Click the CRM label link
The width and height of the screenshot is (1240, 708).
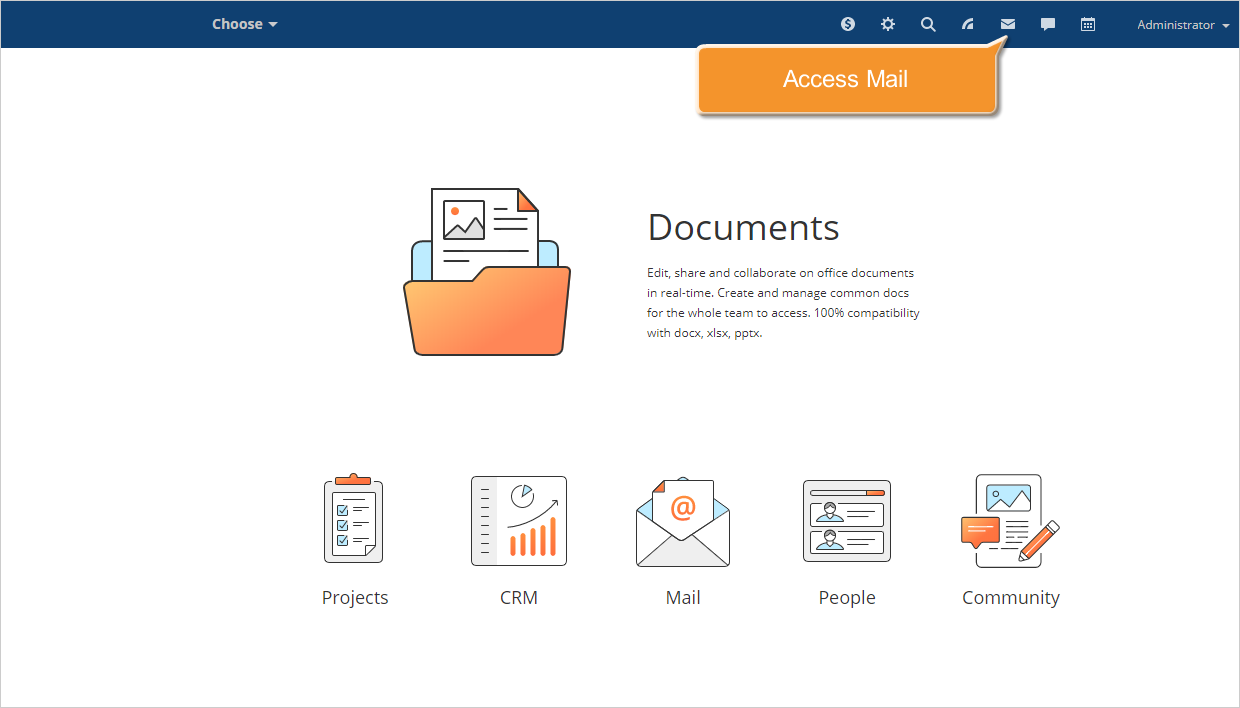(519, 597)
